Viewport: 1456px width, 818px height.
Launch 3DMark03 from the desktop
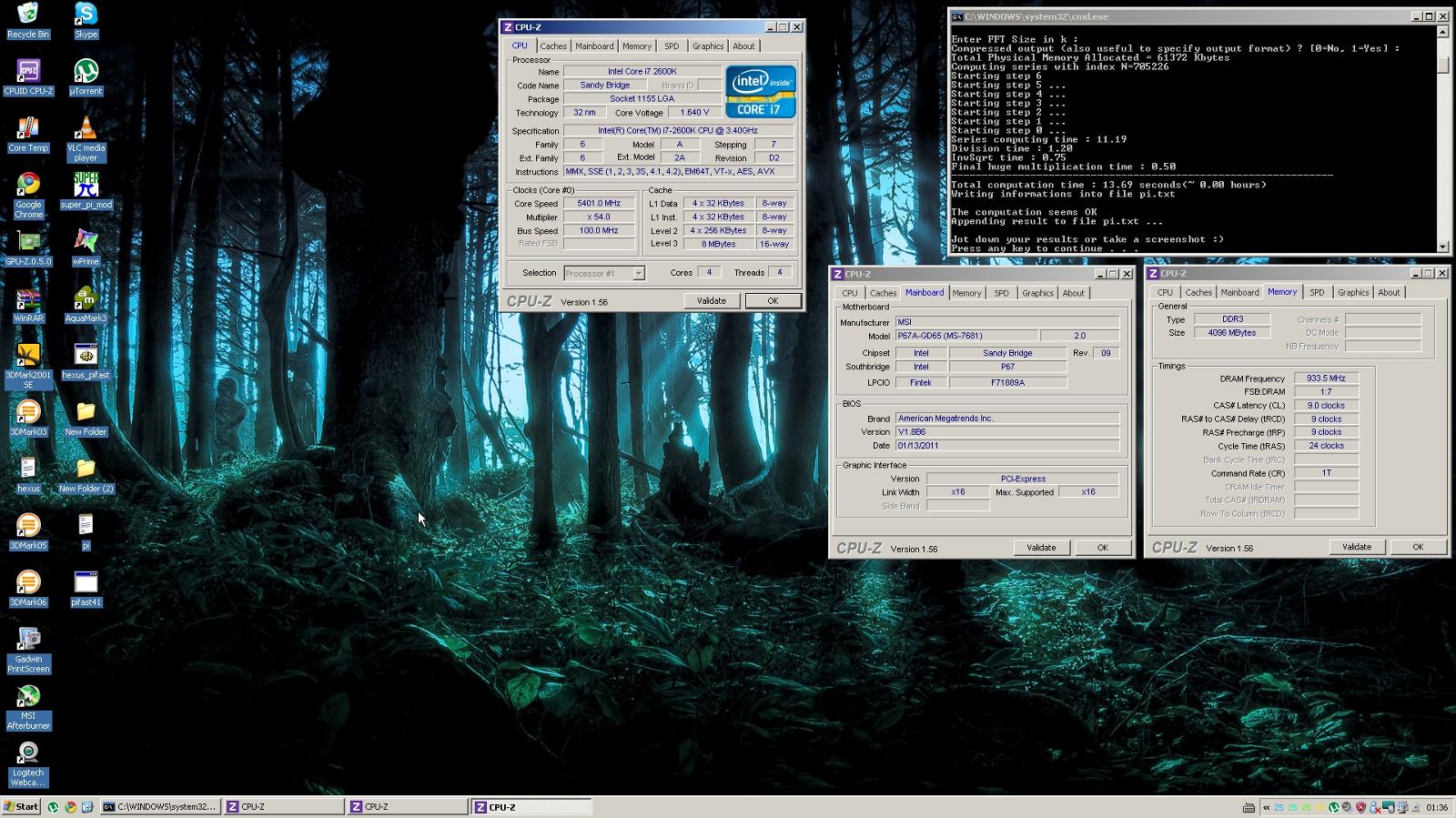tap(28, 418)
